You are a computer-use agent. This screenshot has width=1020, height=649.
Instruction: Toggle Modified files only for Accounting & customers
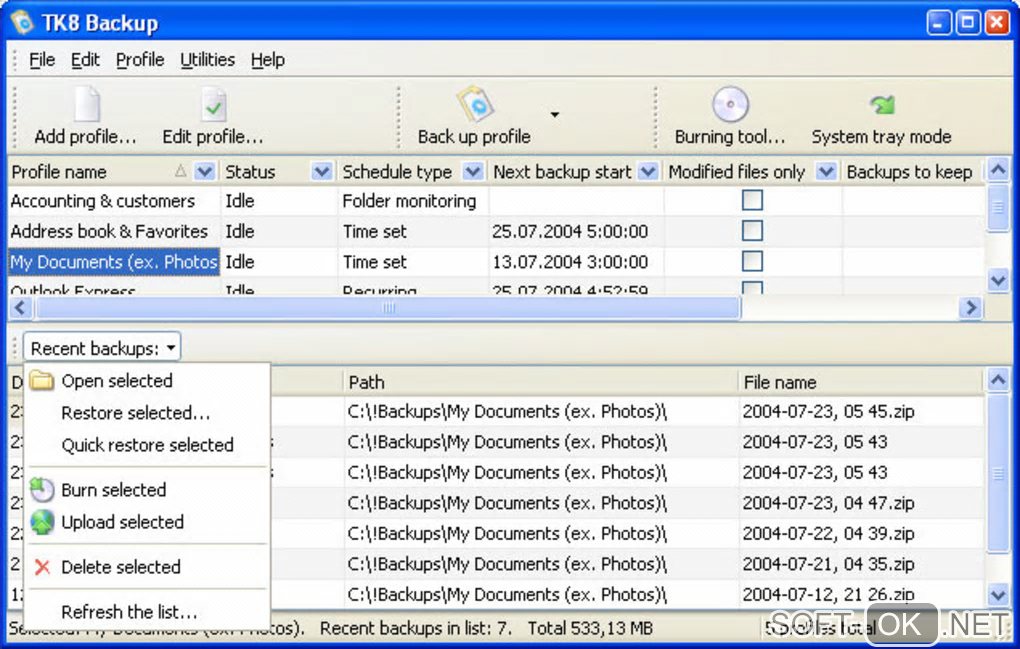click(752, 201)
